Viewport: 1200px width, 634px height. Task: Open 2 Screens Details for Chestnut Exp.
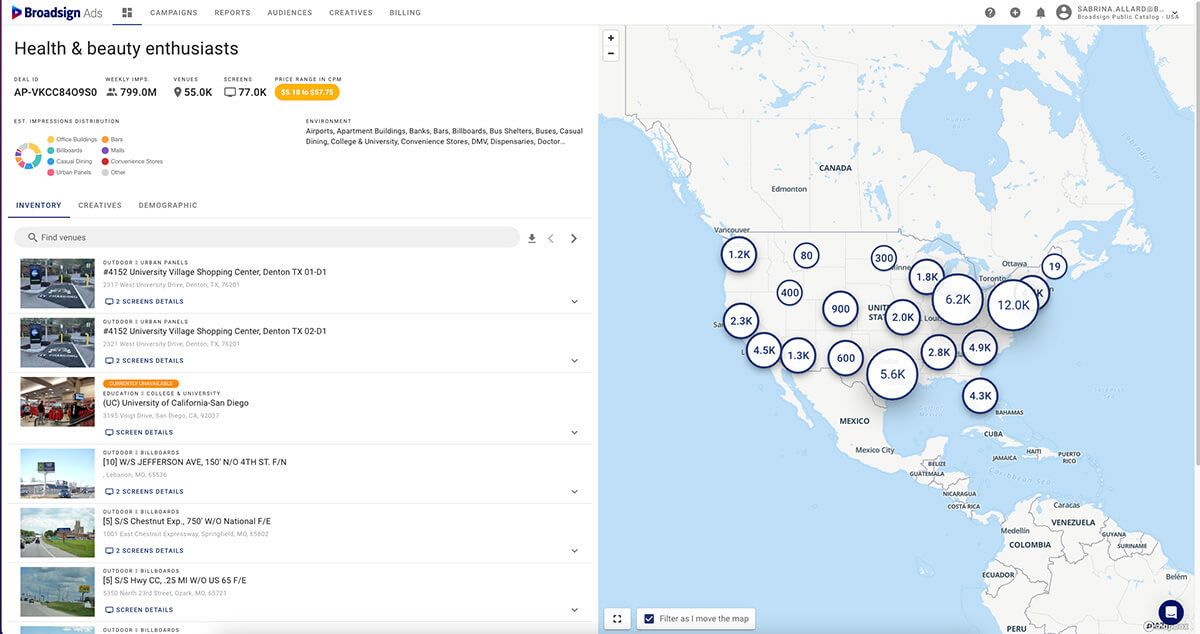point(144,551)
